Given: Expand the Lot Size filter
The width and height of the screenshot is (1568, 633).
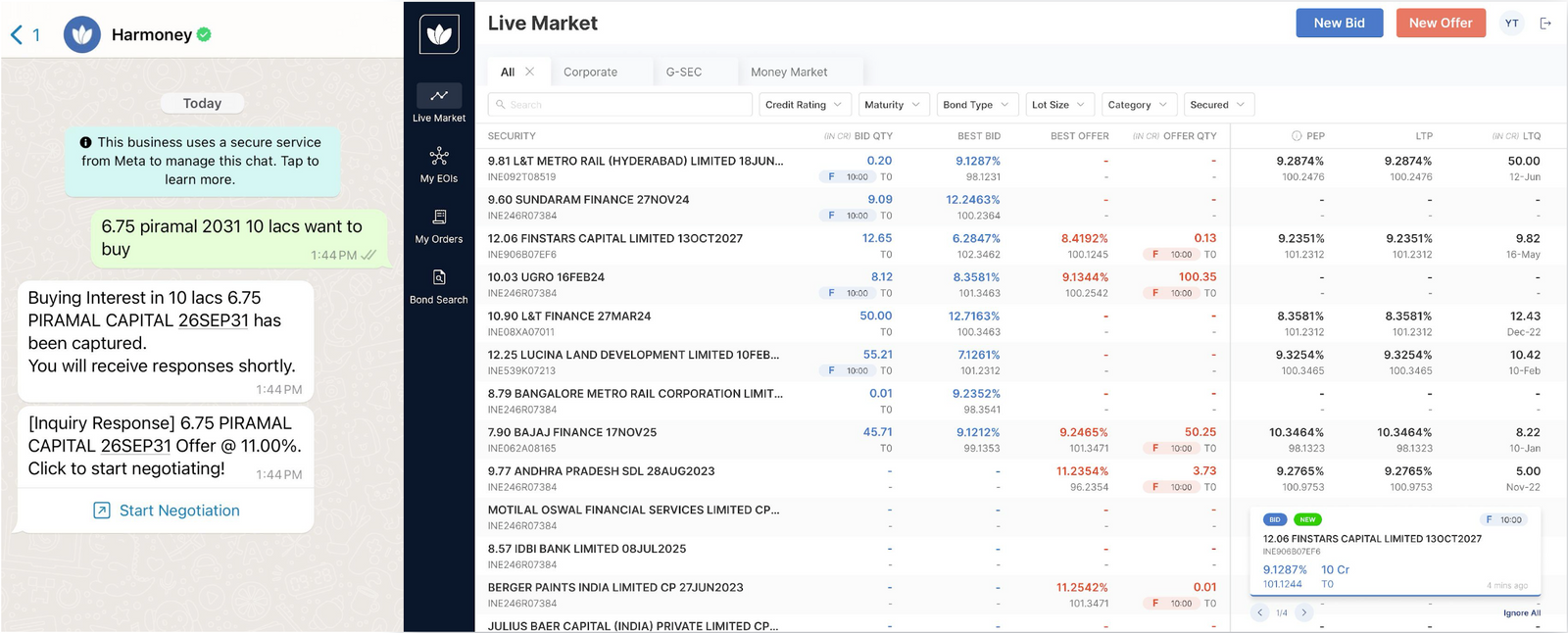Looking at the screenshot, I should click(x=1059, y=105).
